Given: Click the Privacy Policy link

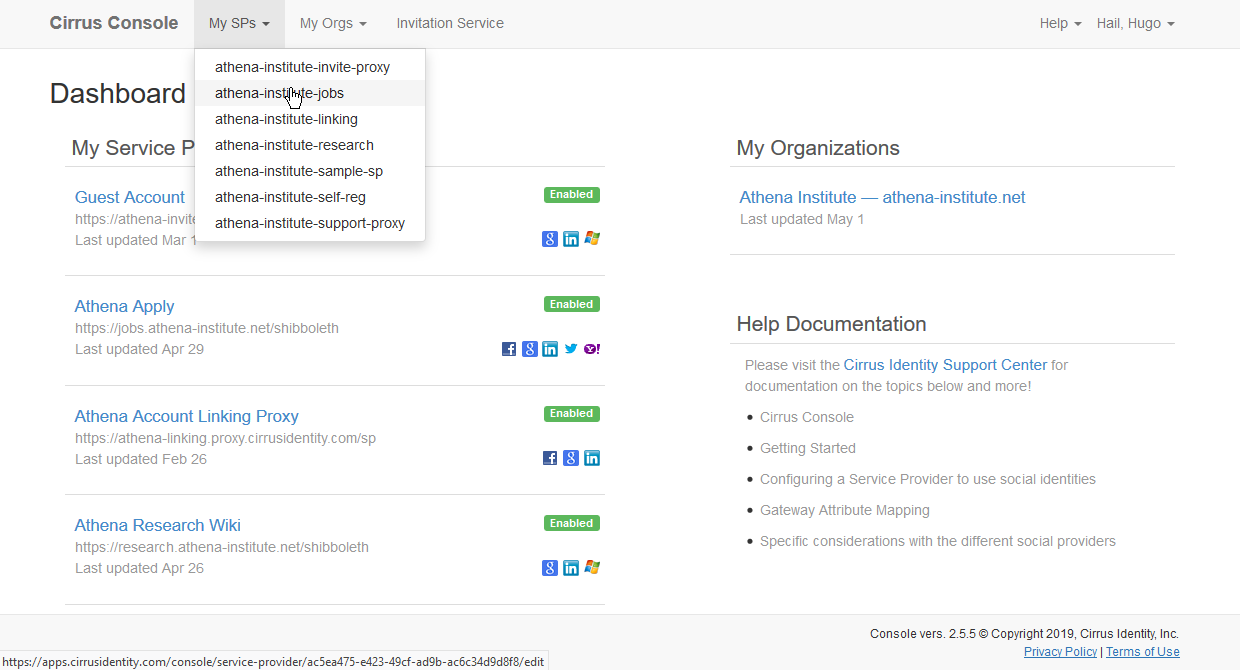Looking at the screenshot, I should point(1060,651).
